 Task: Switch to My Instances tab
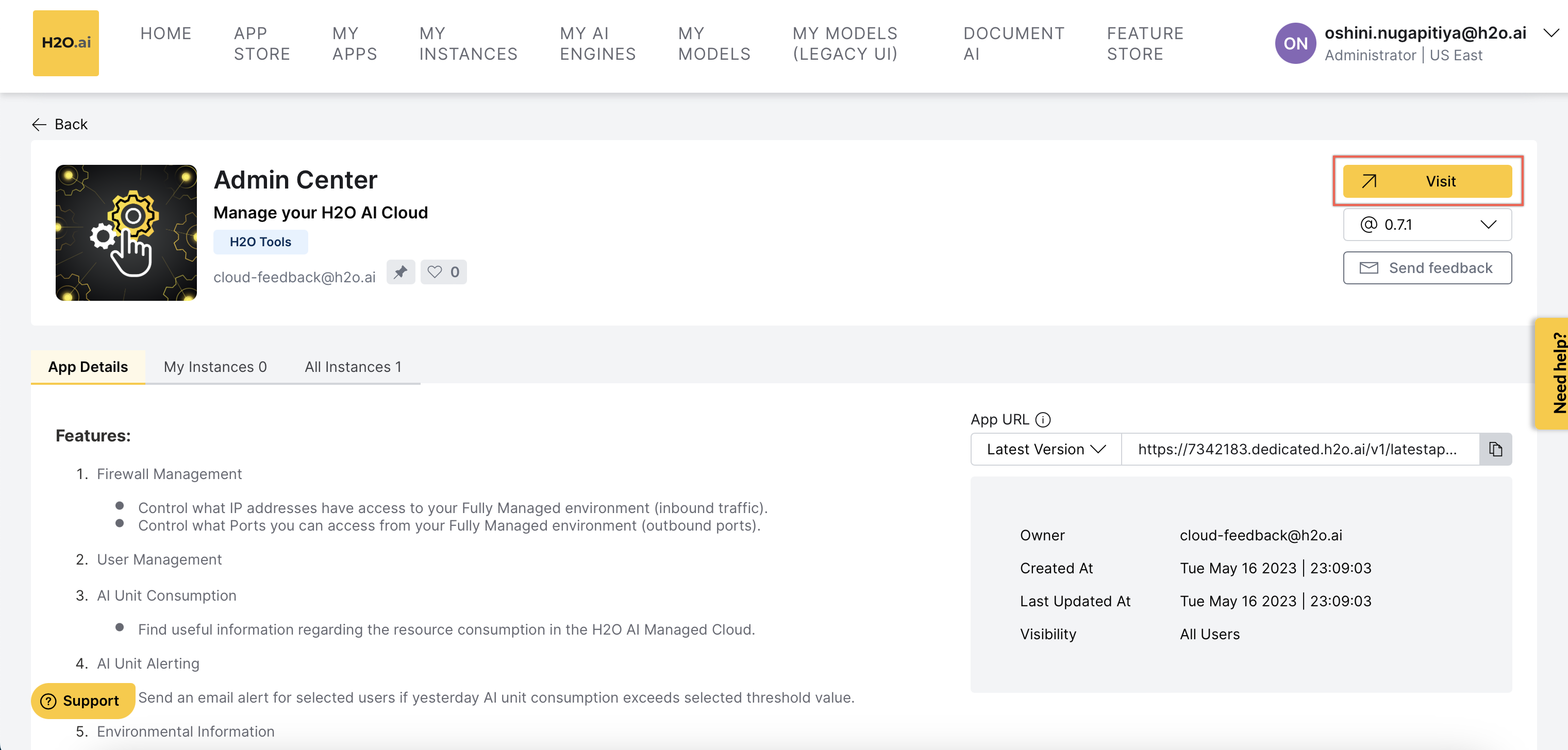pyautogui.click(x=215, y=367)
